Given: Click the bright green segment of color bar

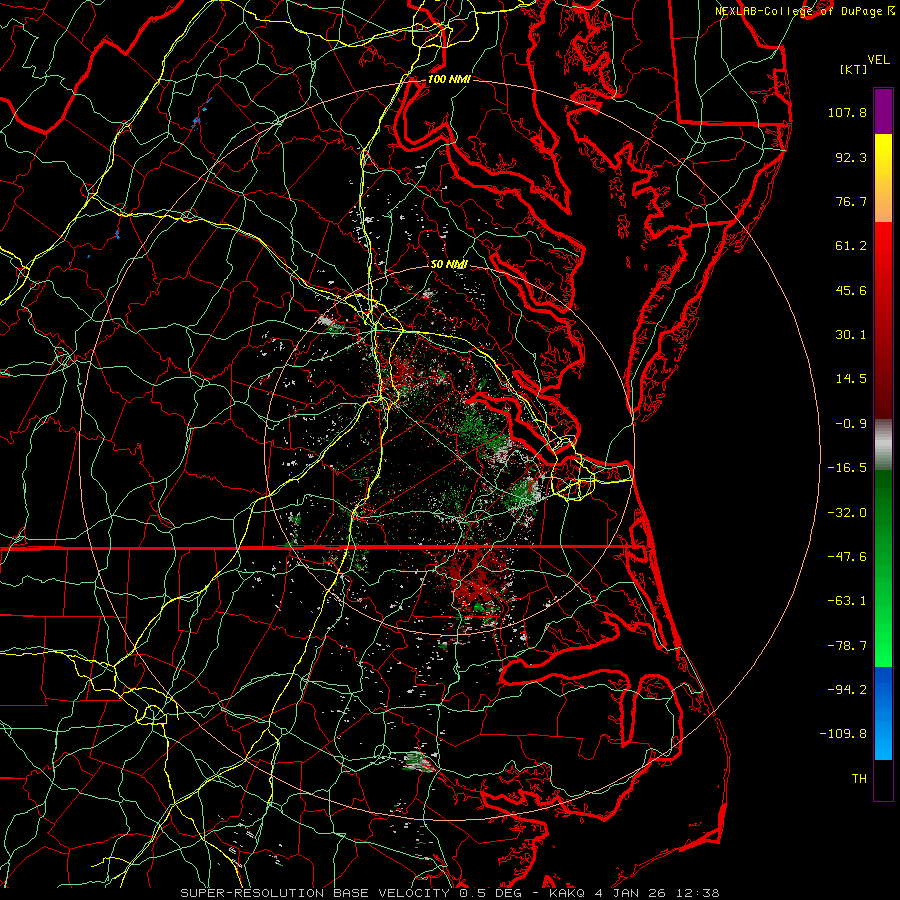Looking at the screenshot, I should point(883,568).
